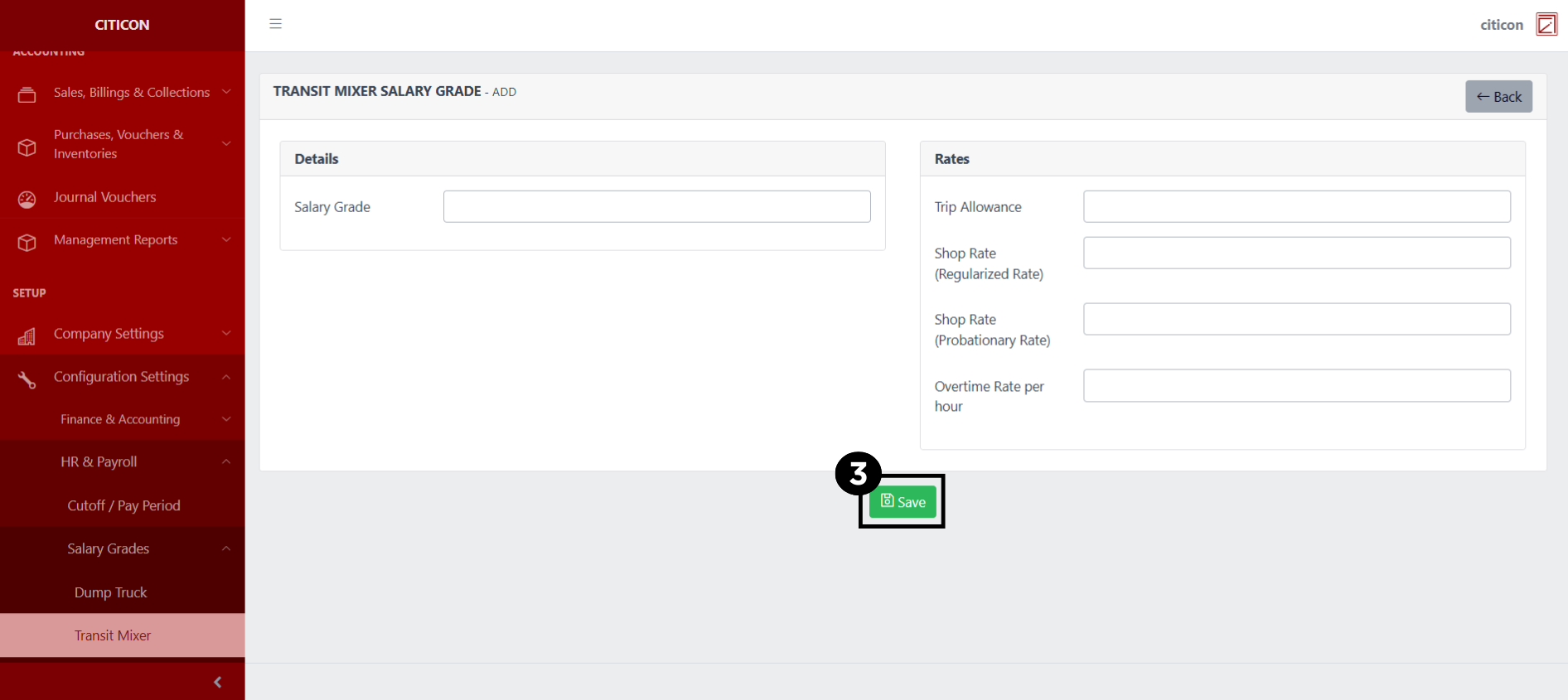1568x700 pixels.
Task: Collapse the HR & Payroll section
Action: (99, 461)
